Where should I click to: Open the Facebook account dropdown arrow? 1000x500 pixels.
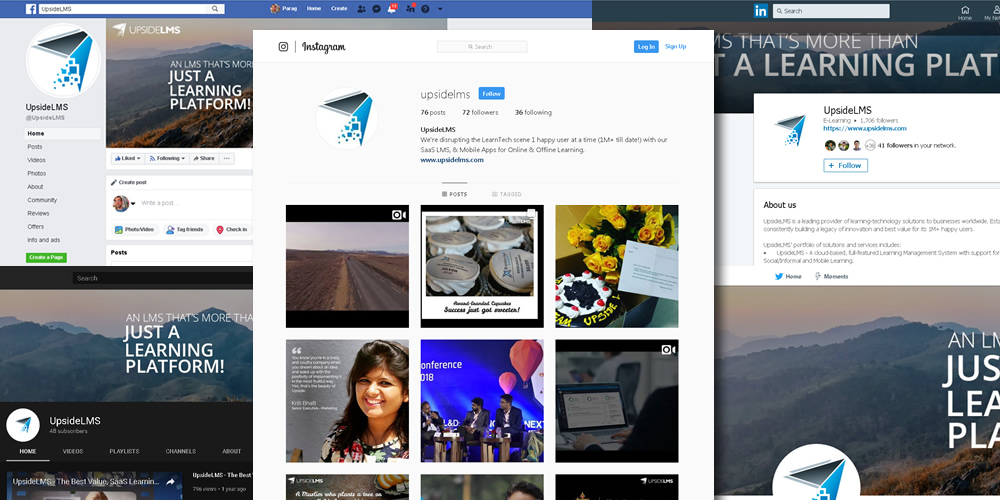[440, 9]
